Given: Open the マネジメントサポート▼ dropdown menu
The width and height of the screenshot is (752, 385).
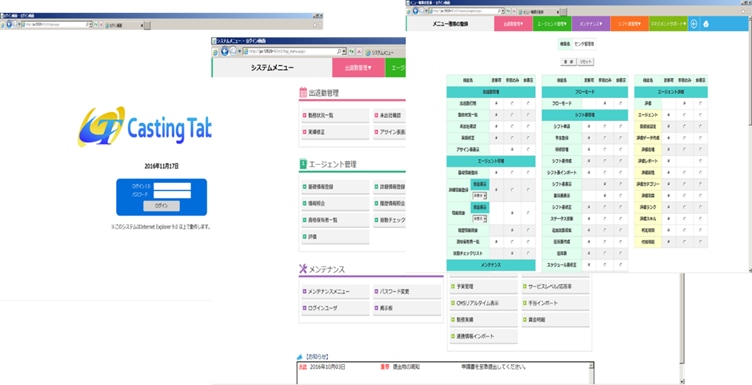Looking at the screenshot, I should point(668,23).
